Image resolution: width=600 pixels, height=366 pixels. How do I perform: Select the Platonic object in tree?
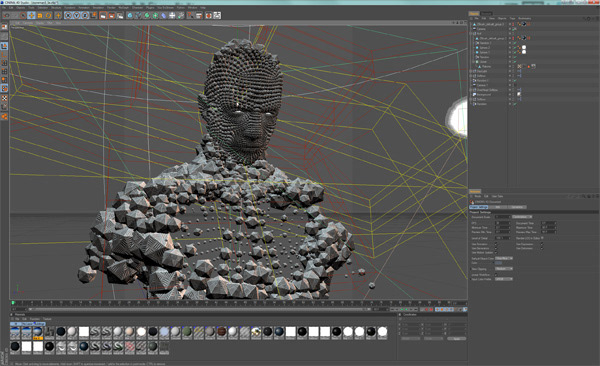click(x=486, y=67)
